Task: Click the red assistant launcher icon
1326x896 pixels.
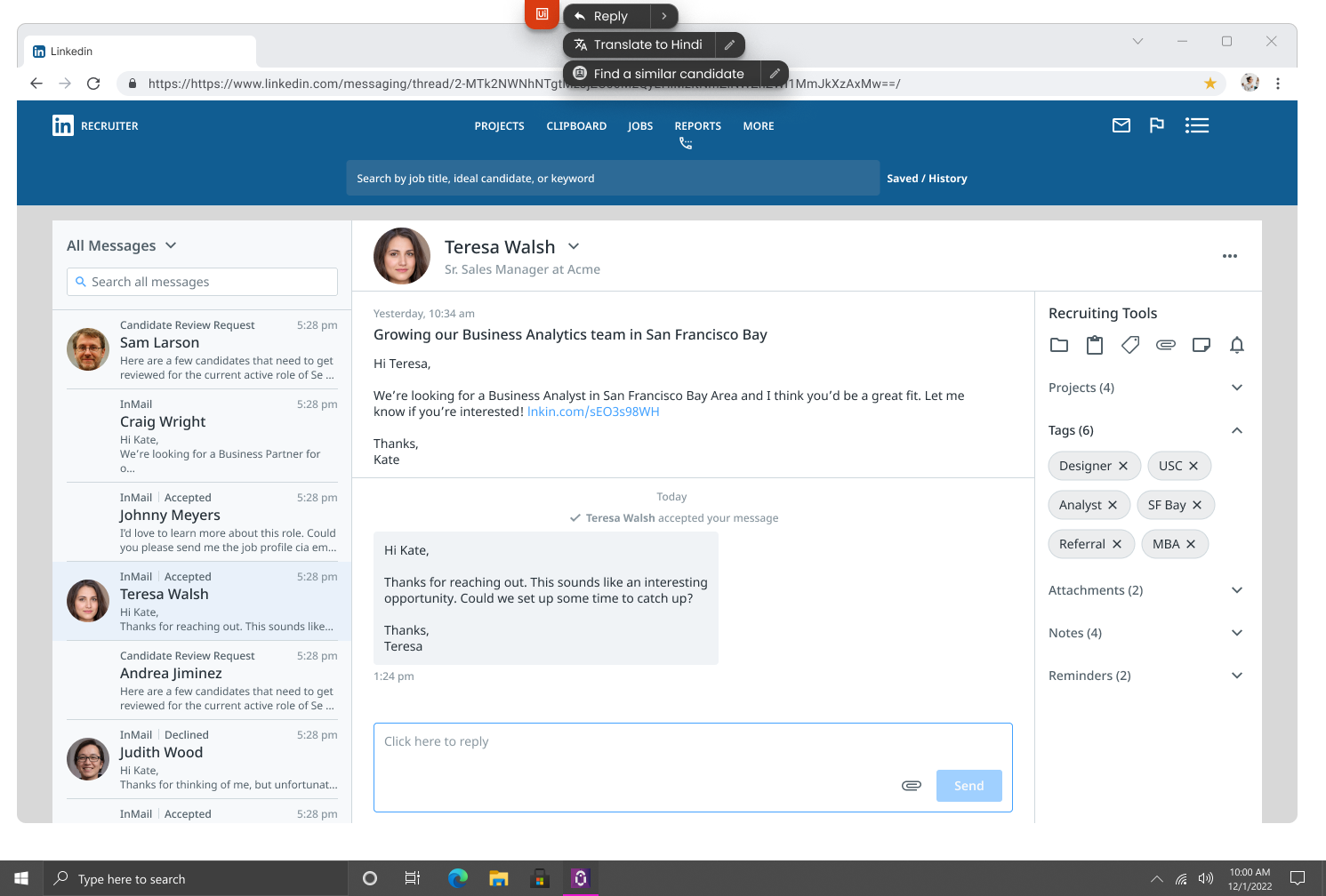Action: pyautogui.click(x=542, y=14)
